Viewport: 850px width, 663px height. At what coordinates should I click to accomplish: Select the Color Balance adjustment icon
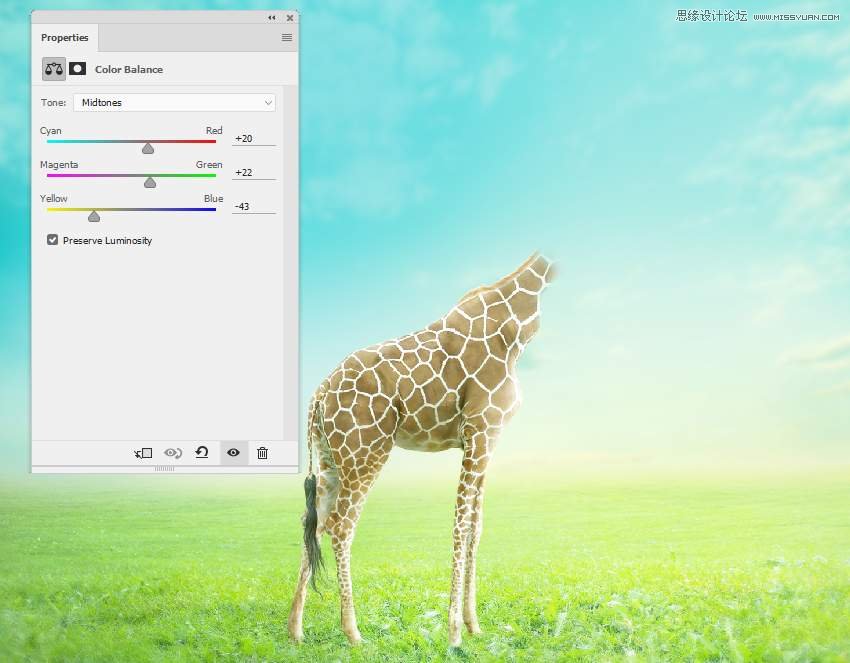[53, 69]
